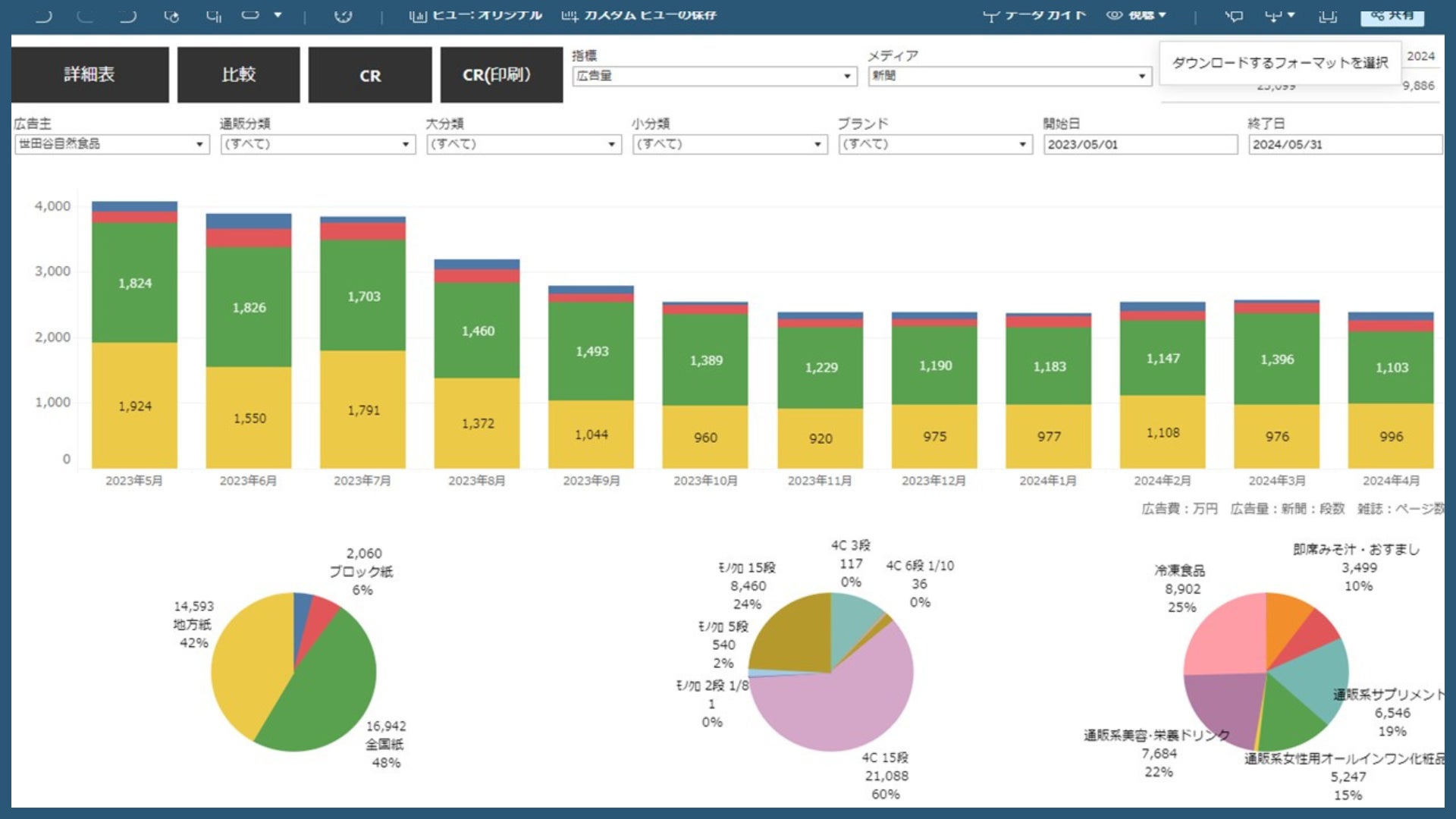Enter full screen mode via the toolbar icon
Image resolution: width=1456 pixels, height=819 pixels.
1327,15
